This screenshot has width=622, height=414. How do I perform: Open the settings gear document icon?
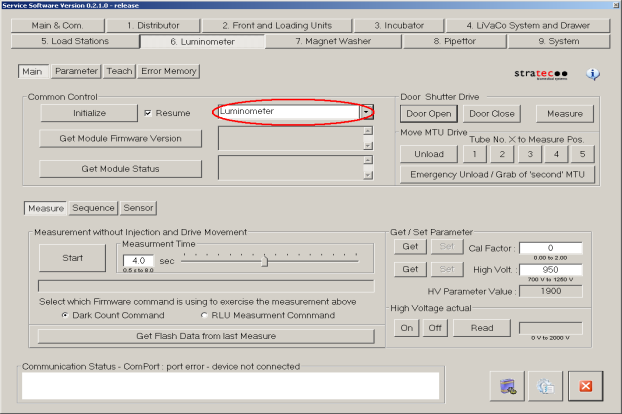547,385
